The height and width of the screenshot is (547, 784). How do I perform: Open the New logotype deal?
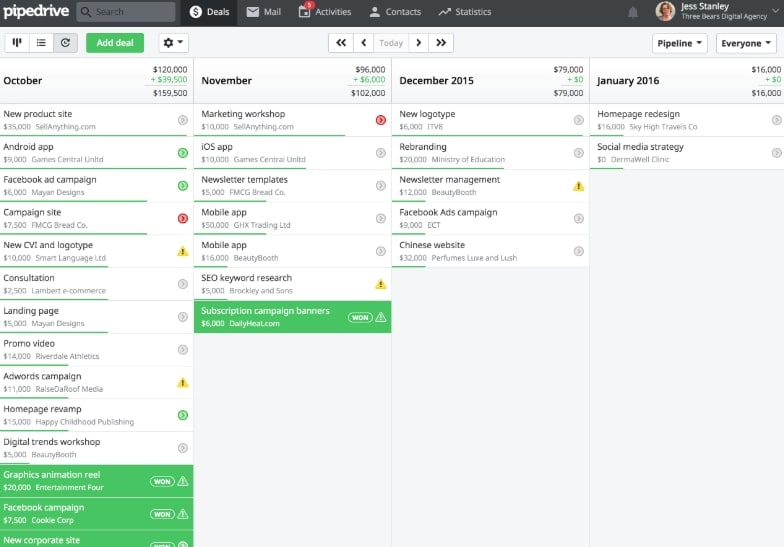tap(490, 120)
